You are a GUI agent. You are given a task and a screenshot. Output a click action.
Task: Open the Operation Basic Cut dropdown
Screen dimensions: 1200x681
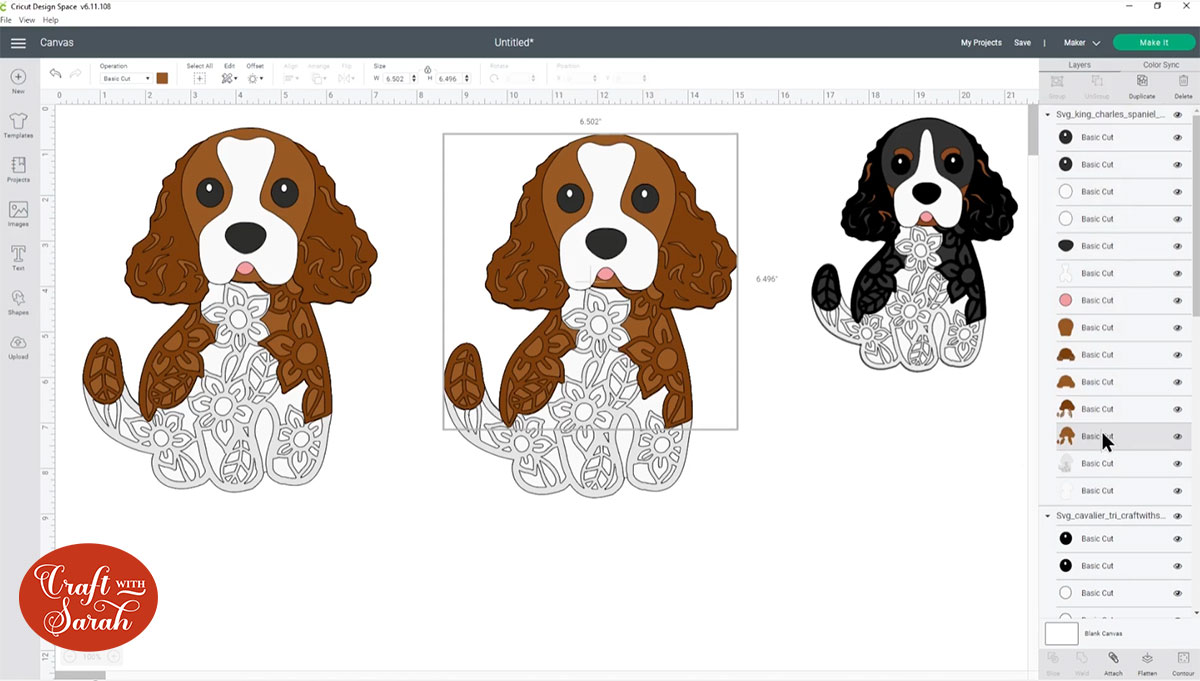tap(126, 78)
